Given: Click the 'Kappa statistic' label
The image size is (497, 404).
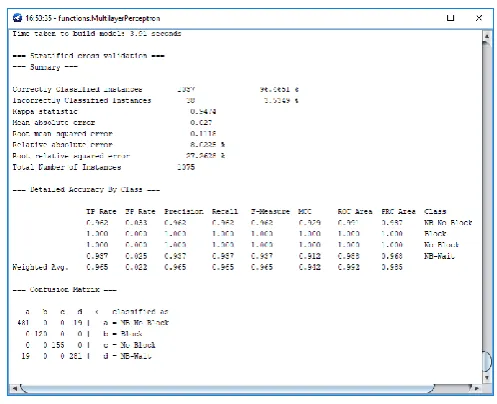Looking at the screenshot, I should pos(45,111).
